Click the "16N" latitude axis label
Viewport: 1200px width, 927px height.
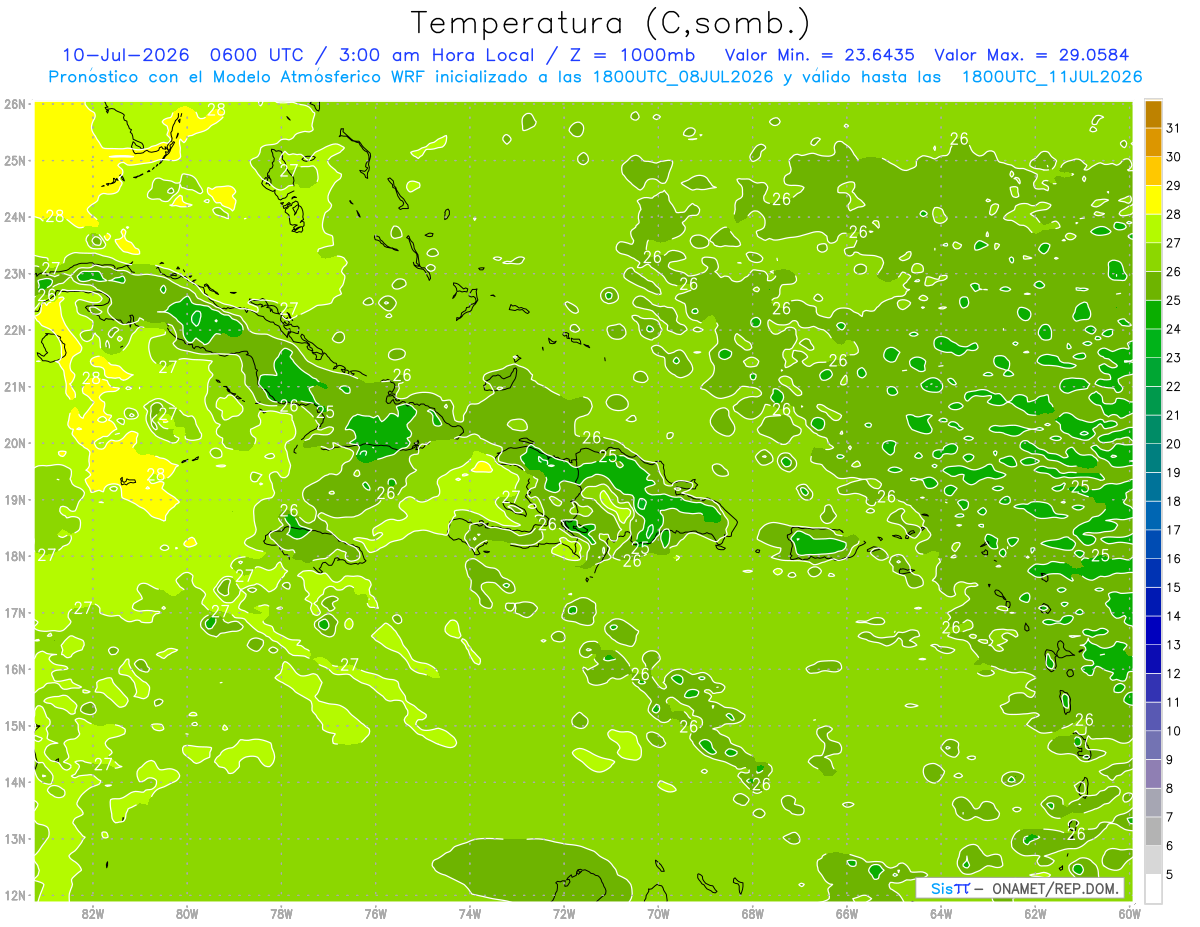pos(14,669)
